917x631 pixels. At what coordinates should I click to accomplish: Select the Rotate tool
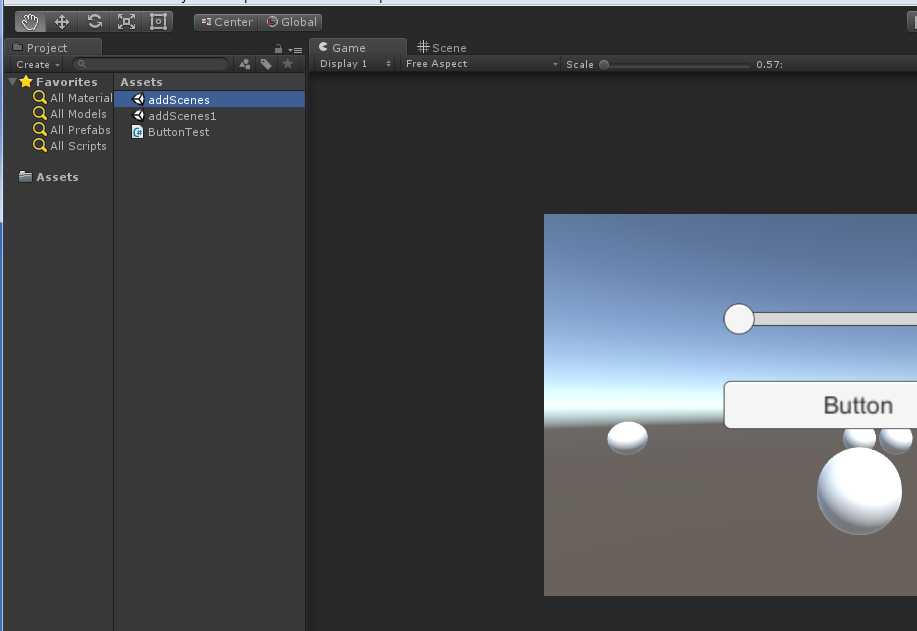click(94, 22)
